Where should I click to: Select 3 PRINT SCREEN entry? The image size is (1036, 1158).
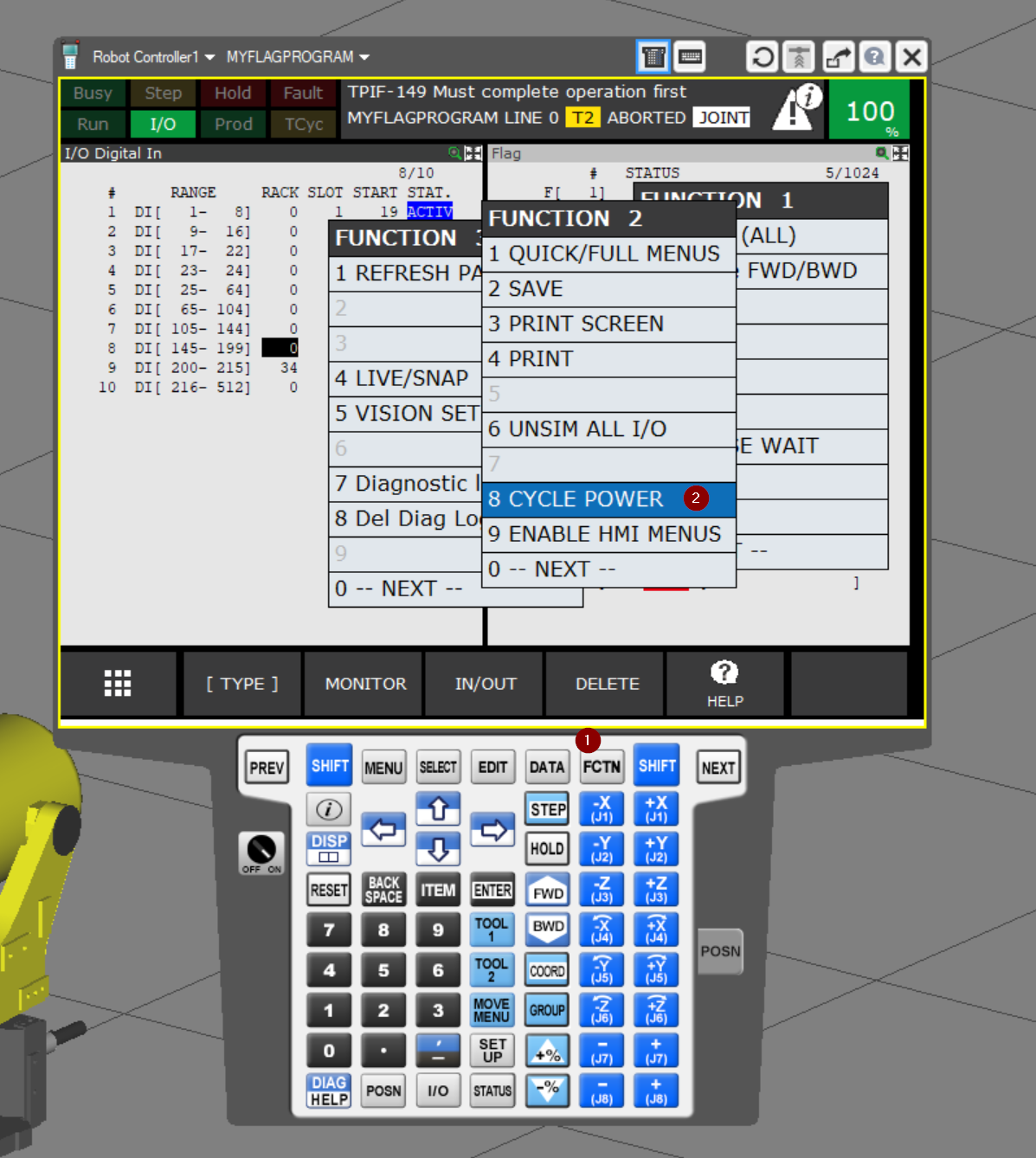(x=608, y=324)
